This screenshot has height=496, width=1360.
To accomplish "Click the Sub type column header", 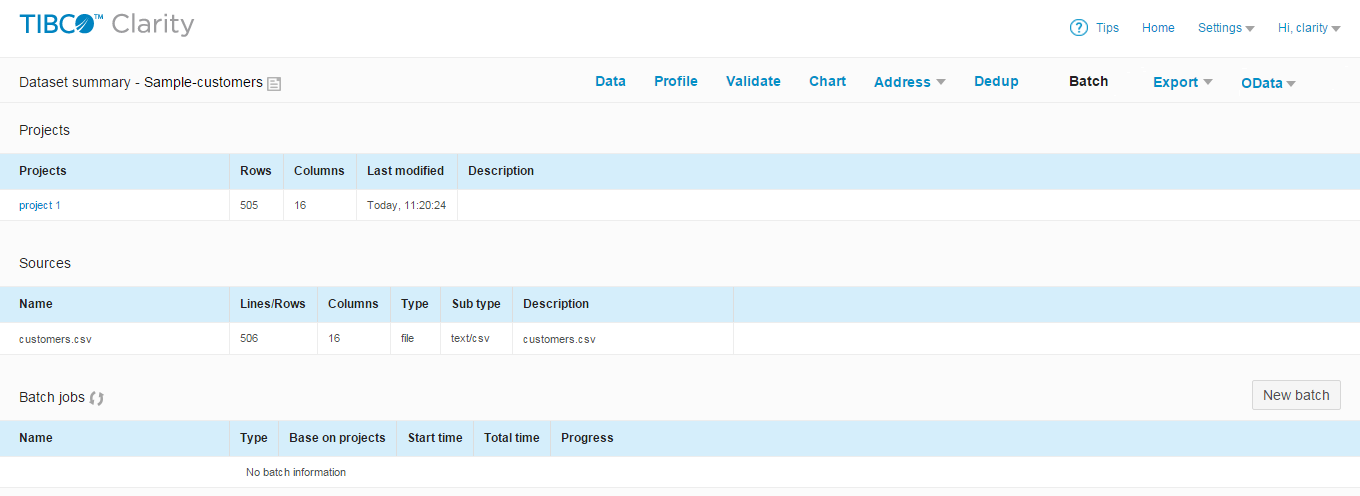I will tap(475, 304).
